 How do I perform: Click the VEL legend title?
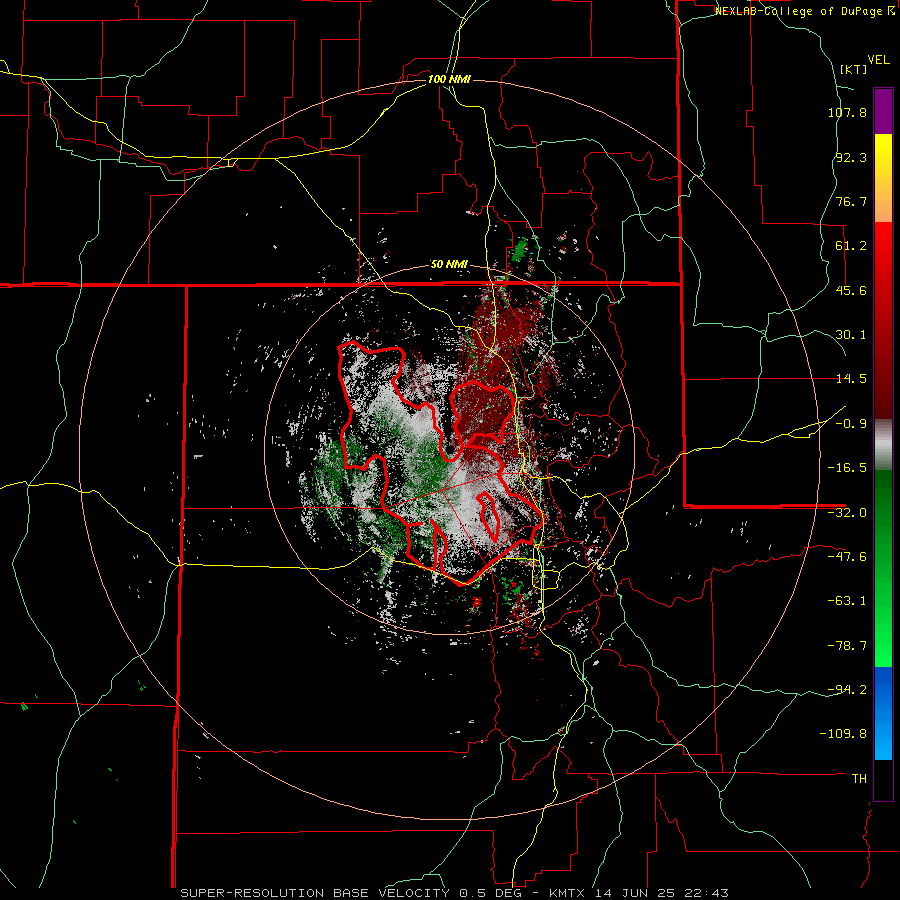[878, 60]
